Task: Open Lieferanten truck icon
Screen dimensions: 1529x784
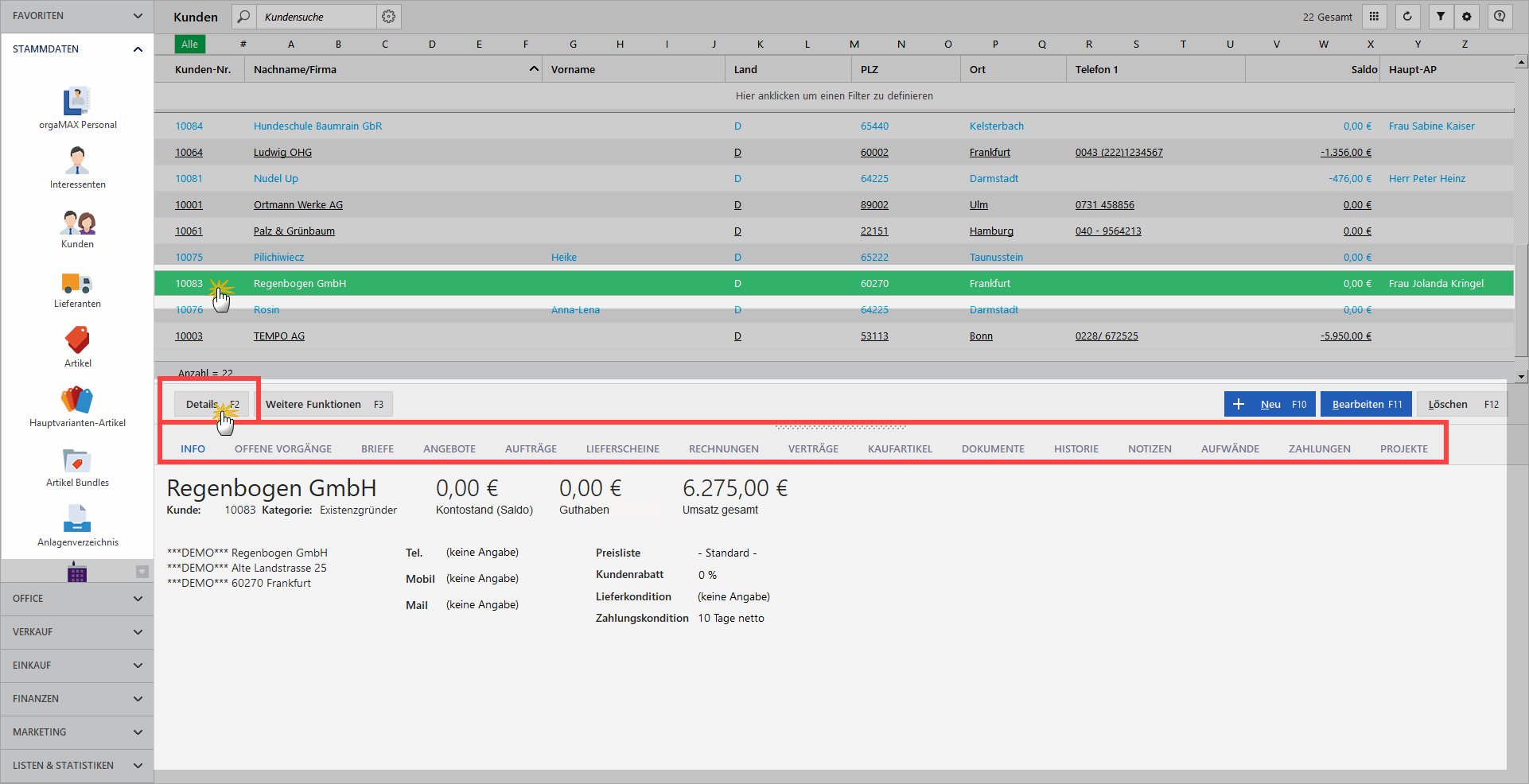Action: click(77, 283)
